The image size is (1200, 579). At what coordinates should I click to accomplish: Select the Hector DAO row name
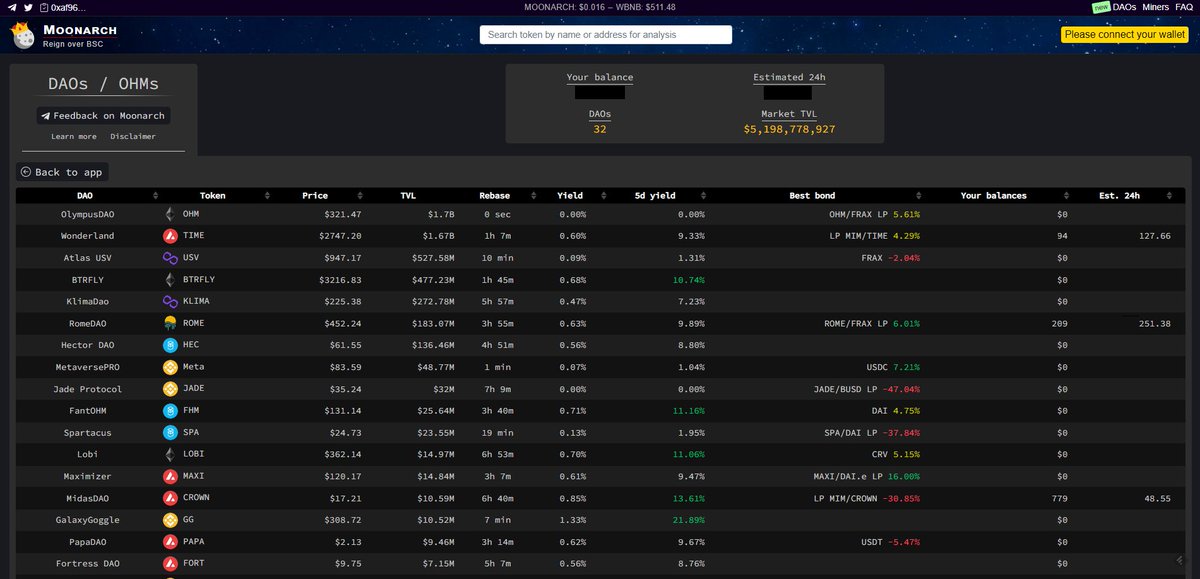pyautogui.click(x=88, y=345)
